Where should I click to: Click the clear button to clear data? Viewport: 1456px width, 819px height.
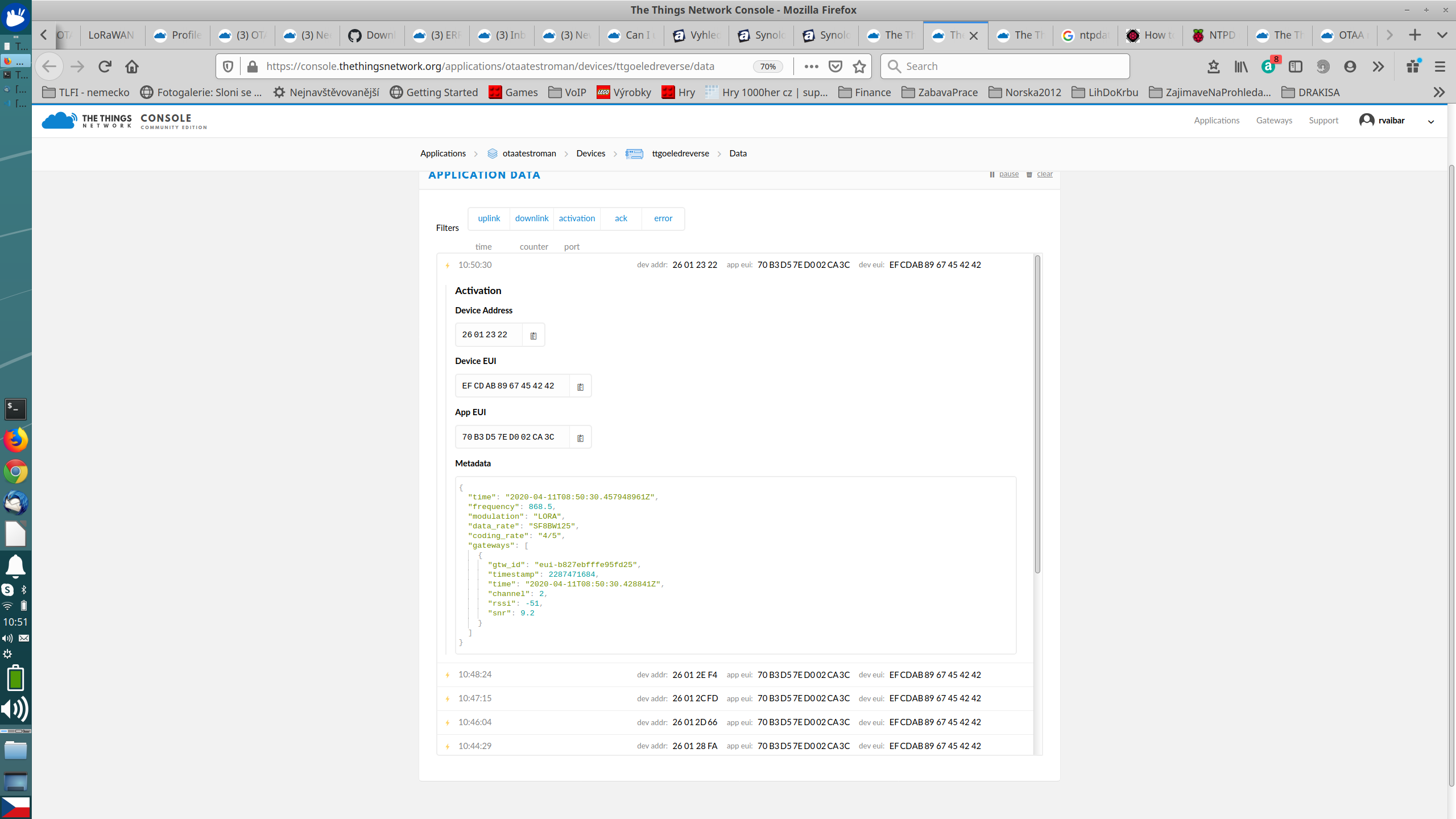[1045, 174]
